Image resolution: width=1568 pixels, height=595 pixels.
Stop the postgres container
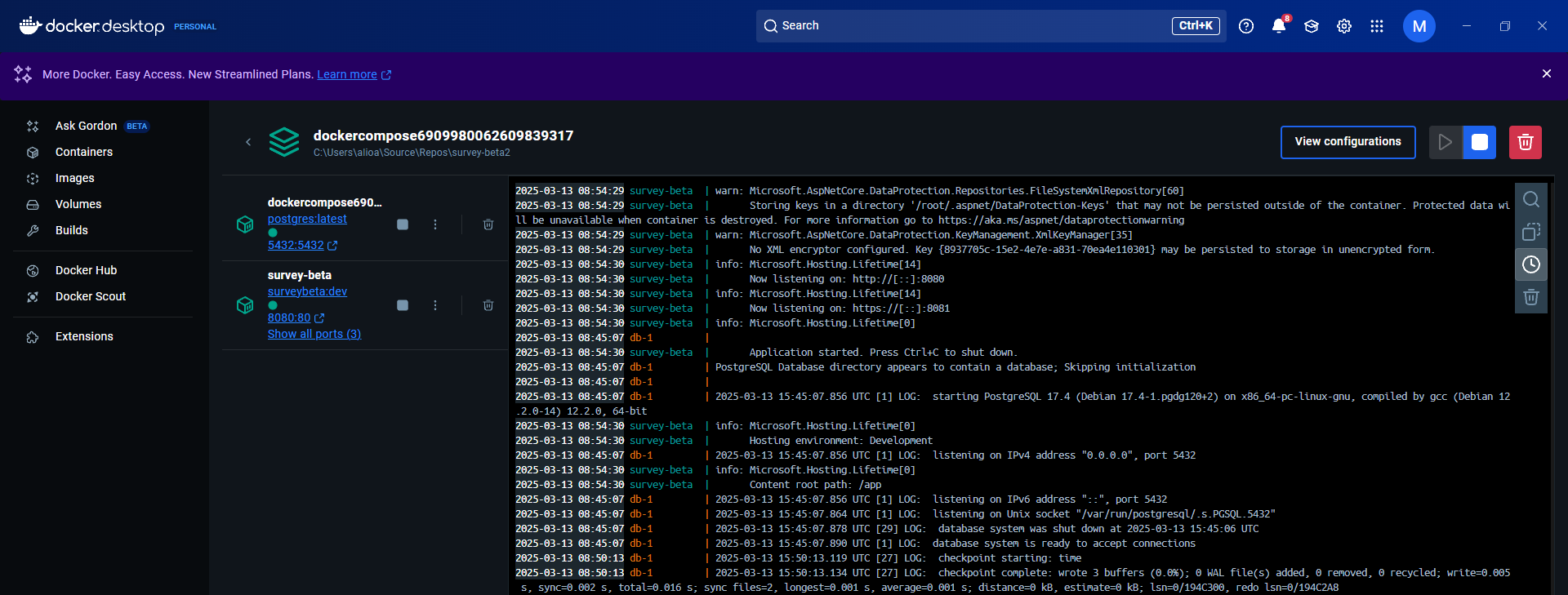tap(403, 224)
